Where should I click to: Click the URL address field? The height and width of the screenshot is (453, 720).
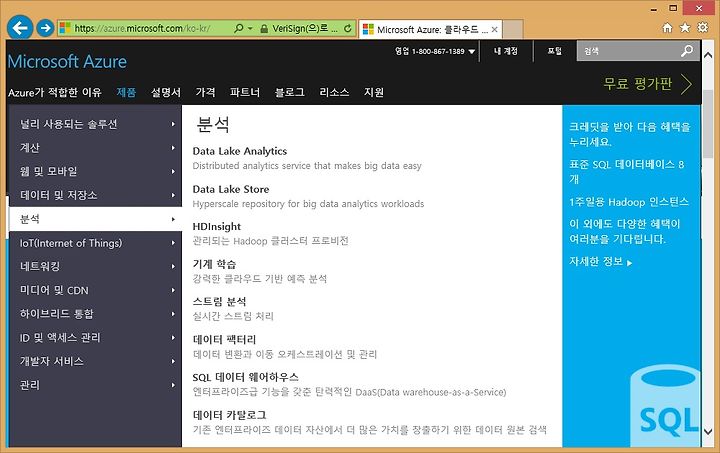(x=142, y=28)
